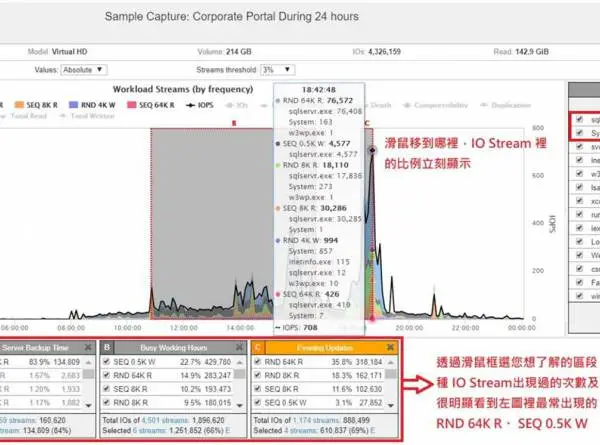Toggle RND 4K W legend series
This screenshot has height=445, width=600.
(x=92, y=105)
